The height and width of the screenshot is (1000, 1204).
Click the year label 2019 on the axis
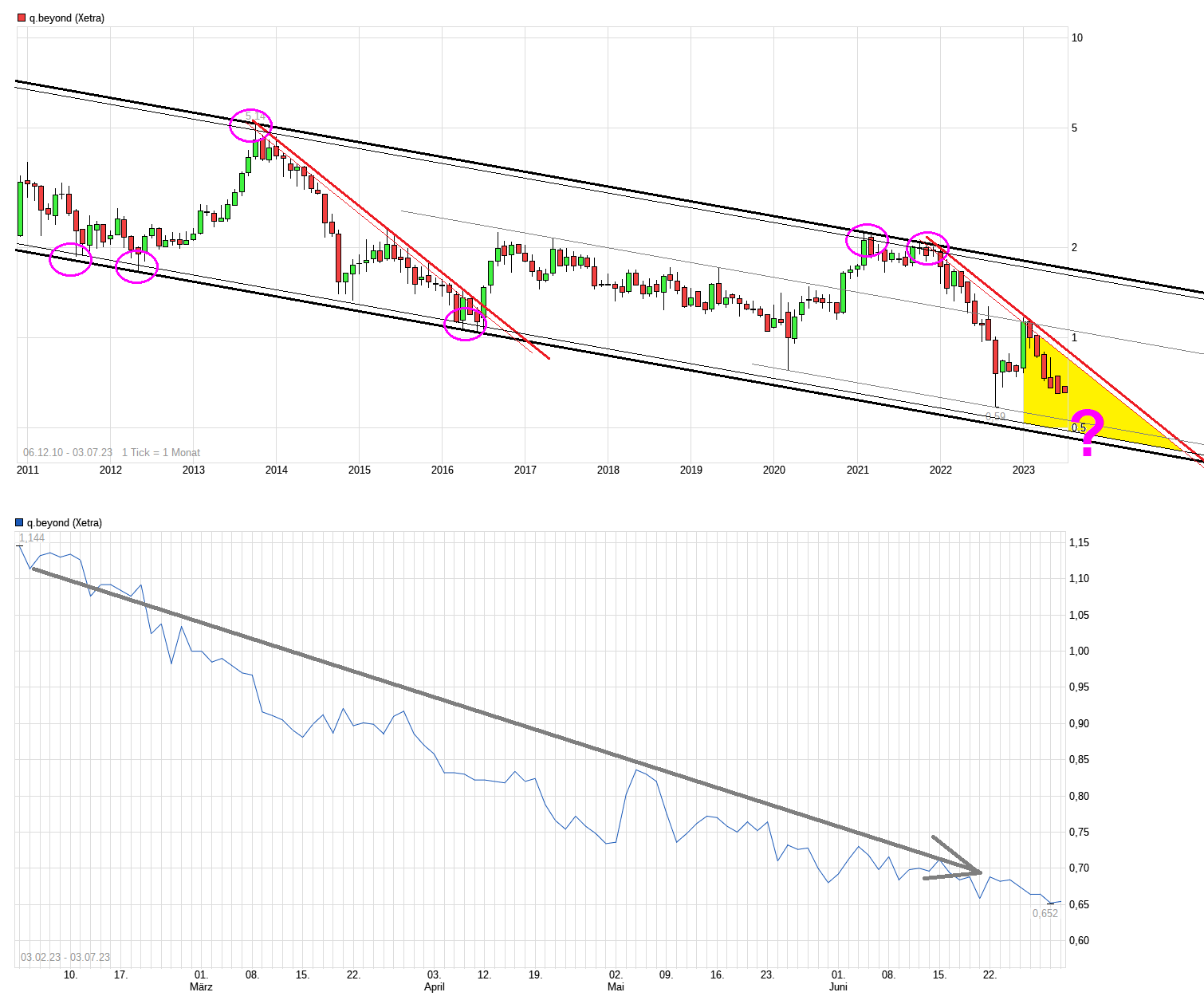(691, 470)
